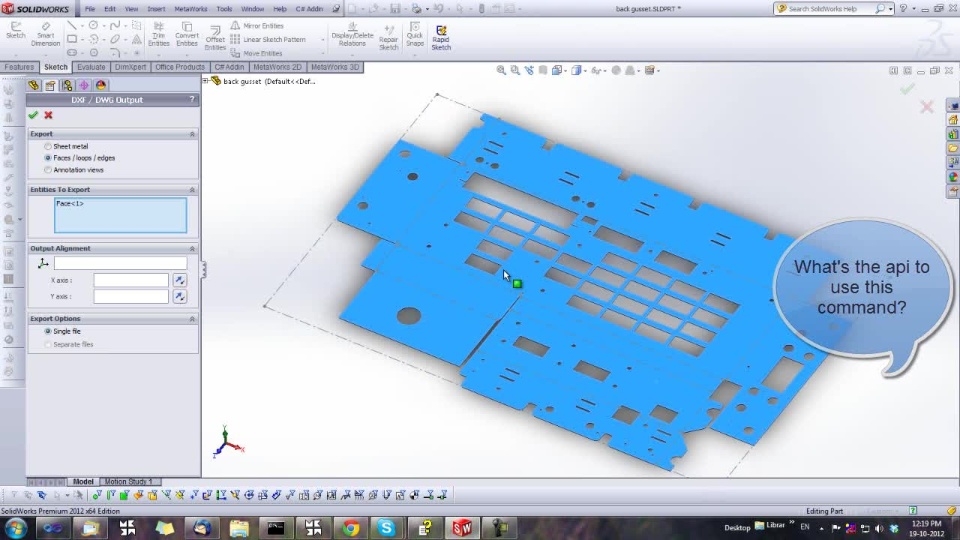Click Mirror Entities command
The height and width of the screenshot is (540, 960).
tap(257, 26)
